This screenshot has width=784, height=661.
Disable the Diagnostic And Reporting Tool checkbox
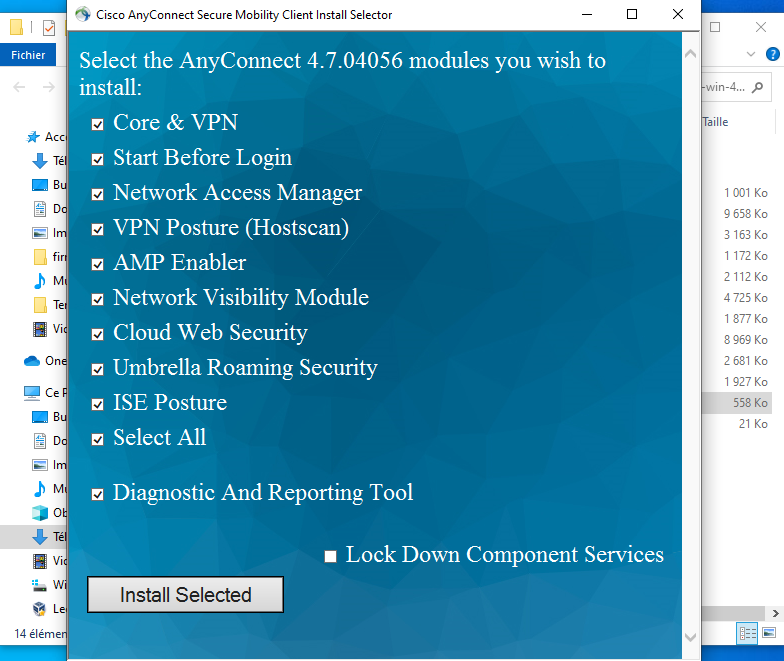pos(97,494)
